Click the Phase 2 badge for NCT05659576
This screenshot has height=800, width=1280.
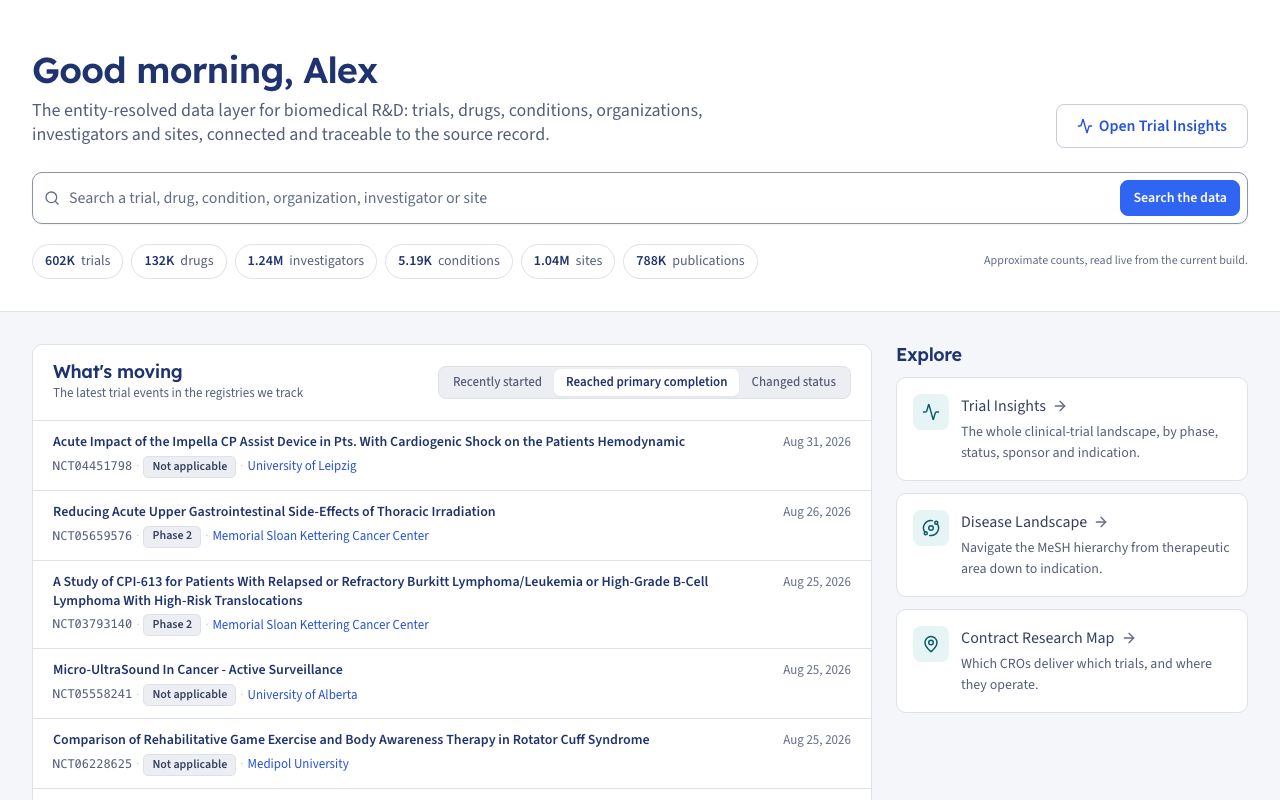(x=172, y=536)
